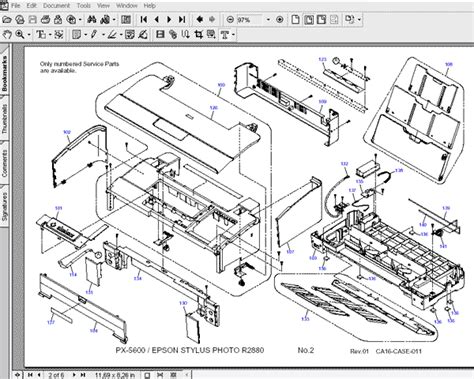The width and height of the screenshot is (474, 379).
Task: Select the Zoom In magnifier tool
Action: (20, 34)
